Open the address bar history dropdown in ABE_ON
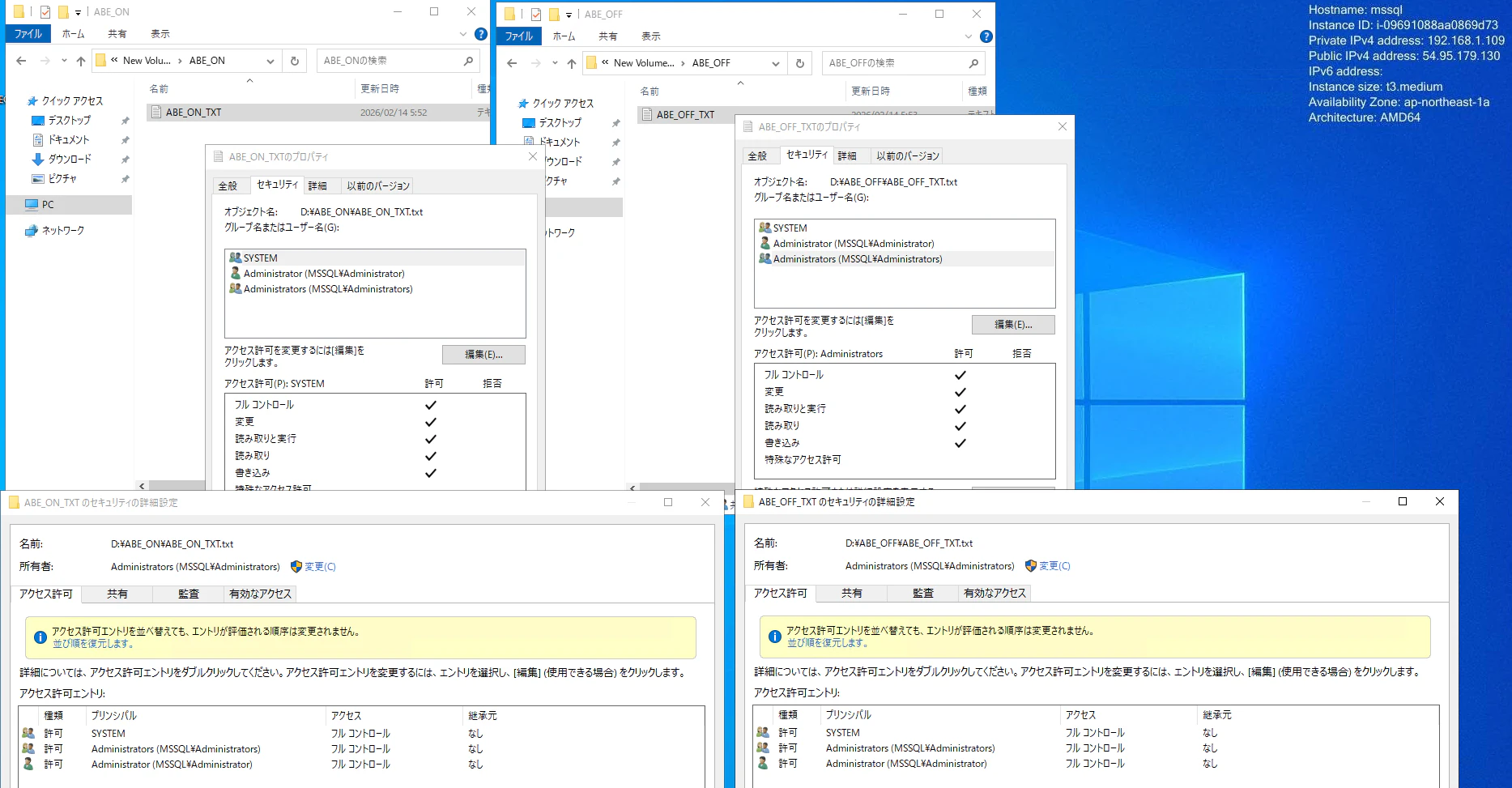The width and height of the screenshot is (1512, 788). coord(270,61)
